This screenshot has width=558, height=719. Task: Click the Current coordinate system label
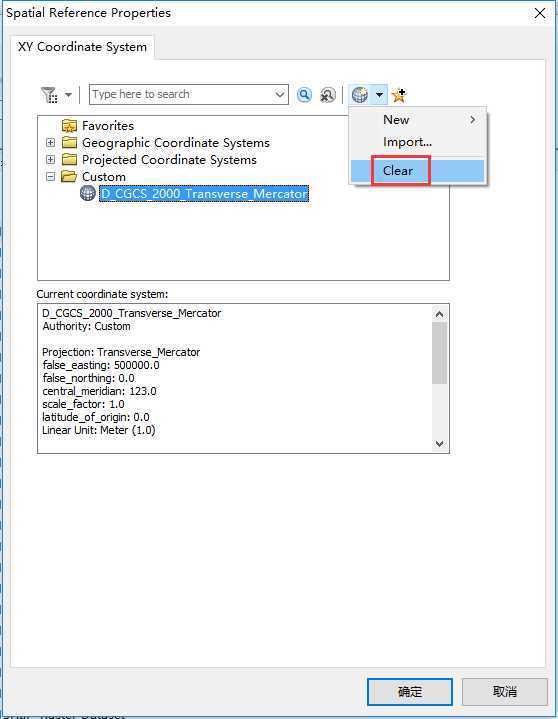pyautogui.click(x=102, y=294)
